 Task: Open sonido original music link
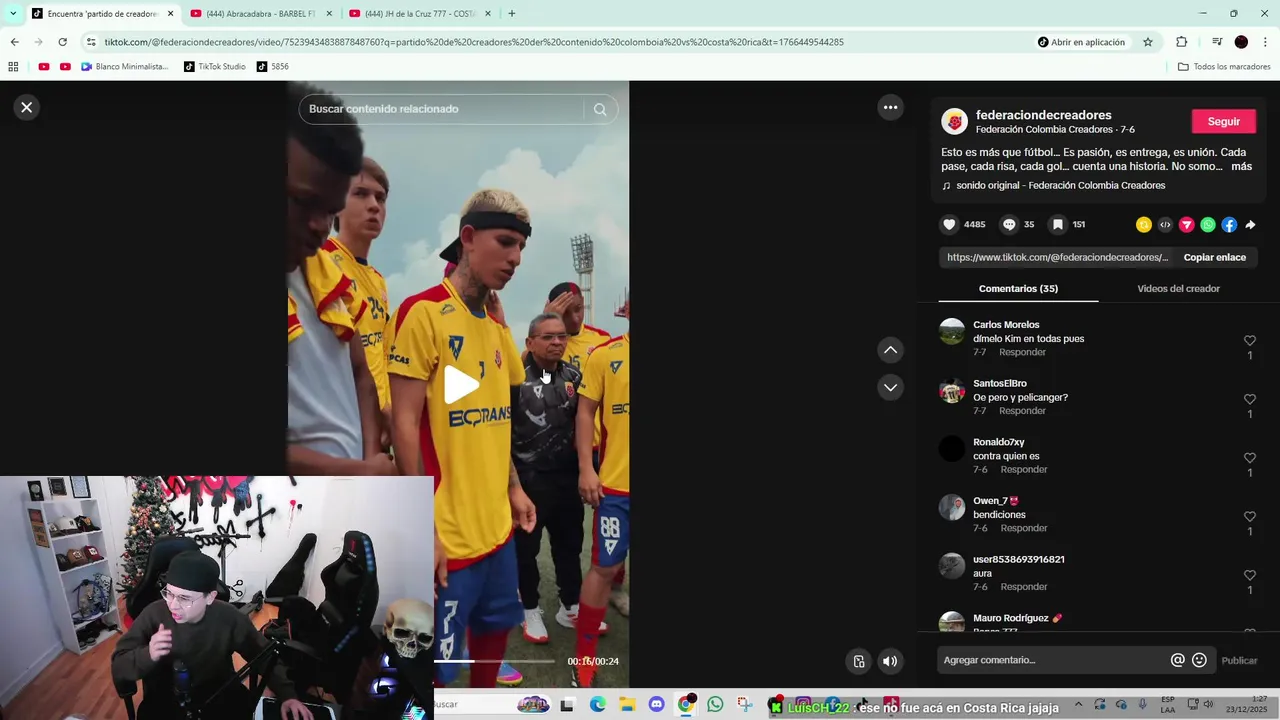coord(1060,186)
